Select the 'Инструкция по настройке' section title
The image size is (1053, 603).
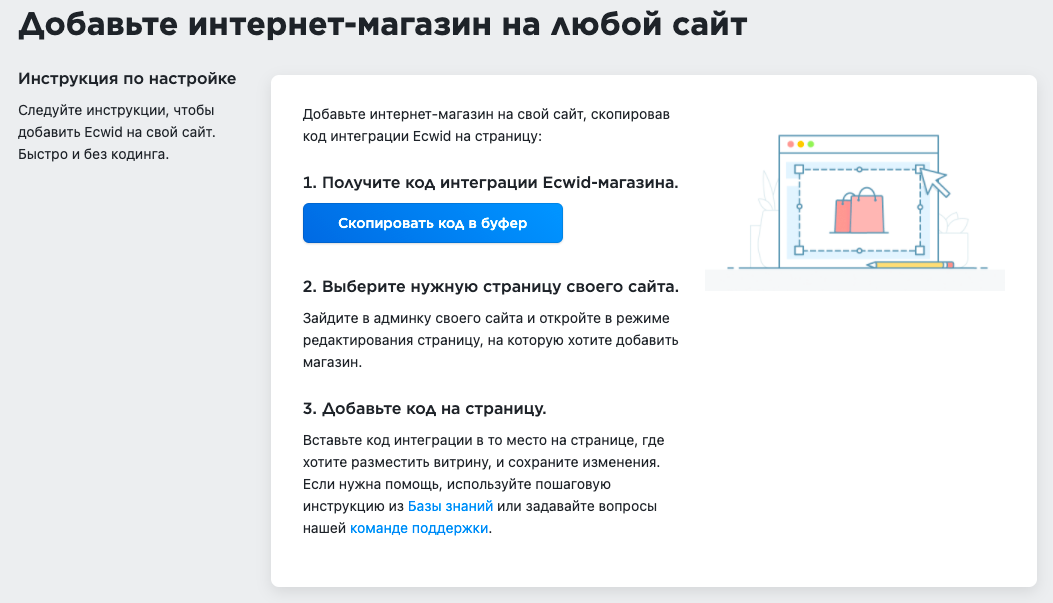click(x=127, y=78)
